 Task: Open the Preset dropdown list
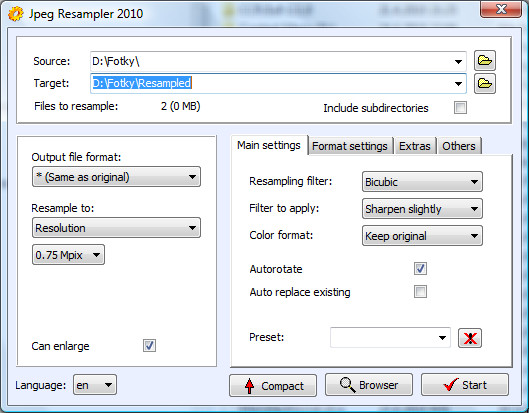coord(390,337)
